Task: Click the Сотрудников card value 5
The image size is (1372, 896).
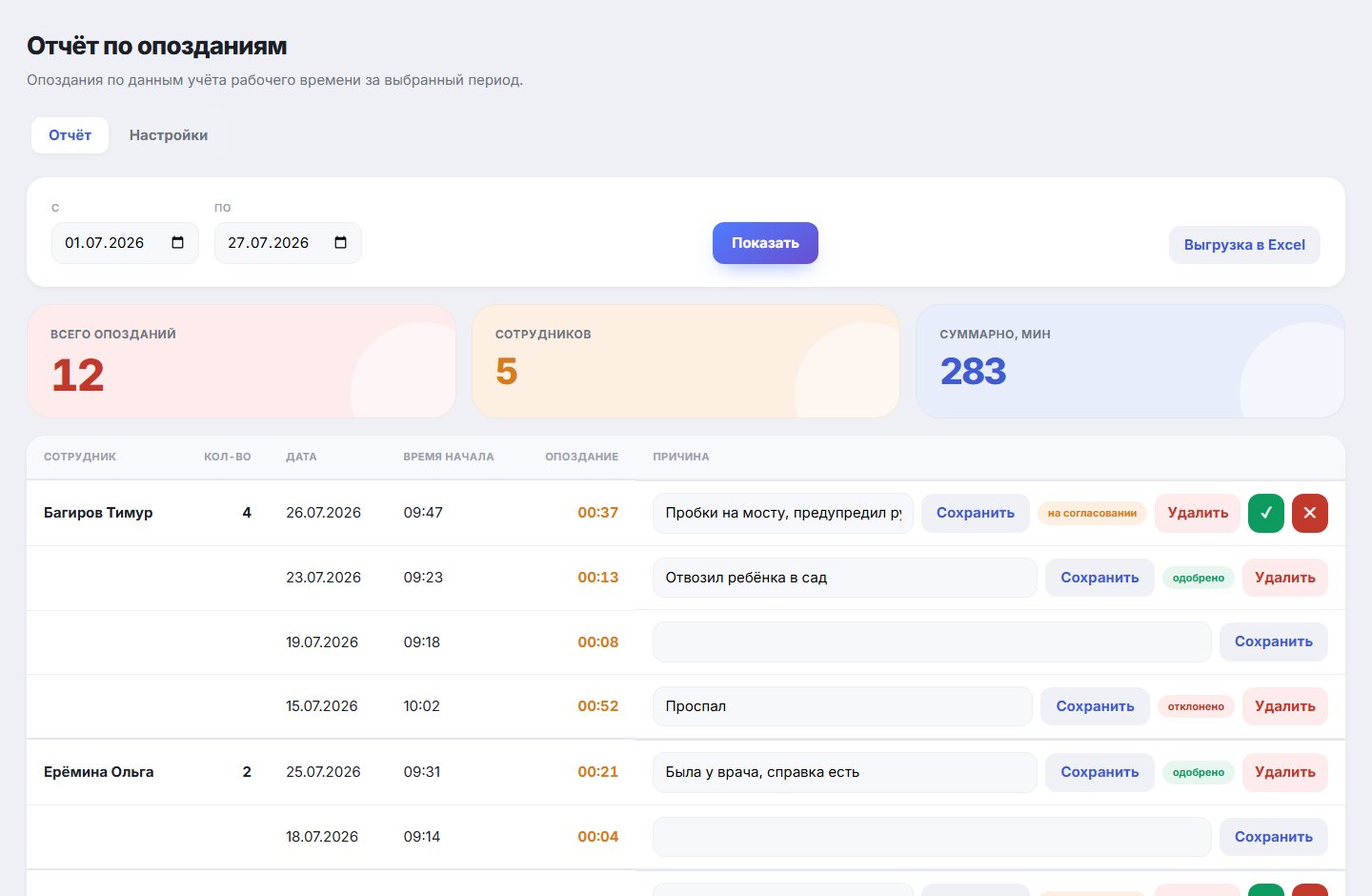Action: click(x=507, y=371)
